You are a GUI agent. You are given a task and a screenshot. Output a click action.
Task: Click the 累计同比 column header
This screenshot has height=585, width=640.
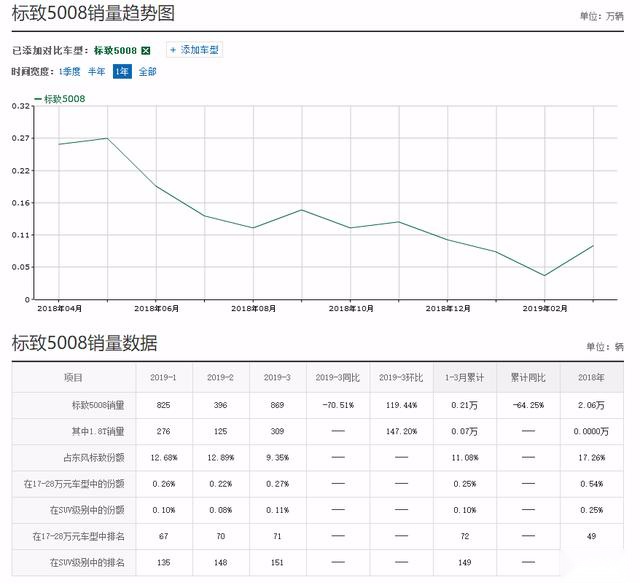[x=528, y=378]
